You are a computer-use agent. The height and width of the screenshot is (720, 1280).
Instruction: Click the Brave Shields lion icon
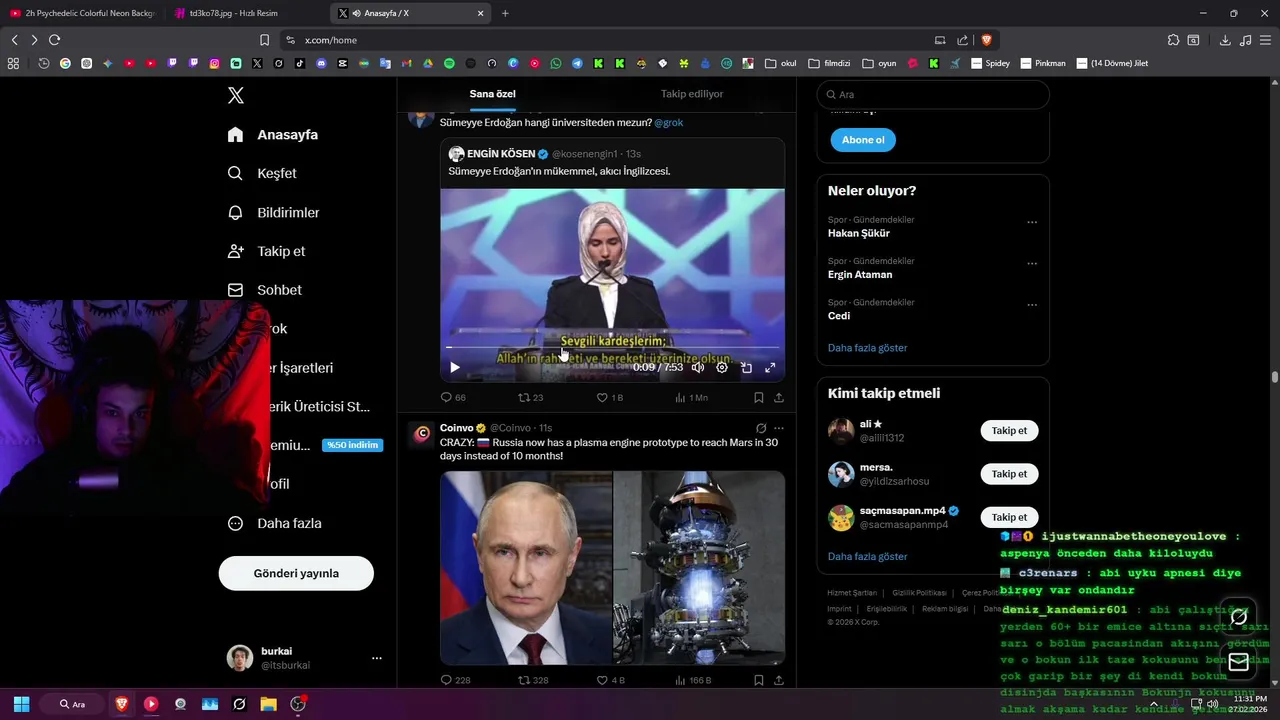point(986,40)
